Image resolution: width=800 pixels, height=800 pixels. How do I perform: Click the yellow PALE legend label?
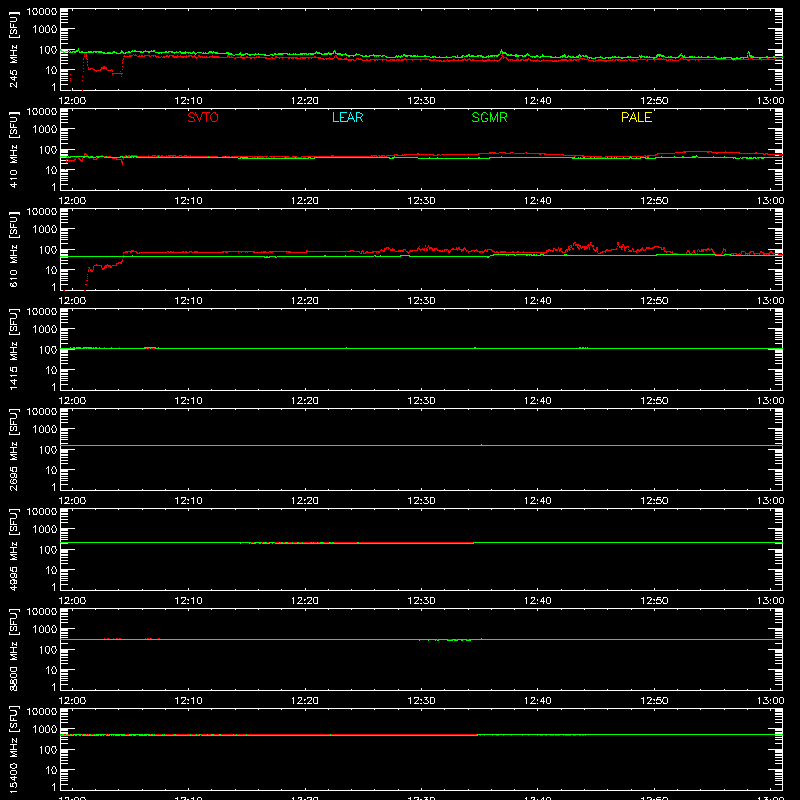pyautogui.click(x=636, y=117)
